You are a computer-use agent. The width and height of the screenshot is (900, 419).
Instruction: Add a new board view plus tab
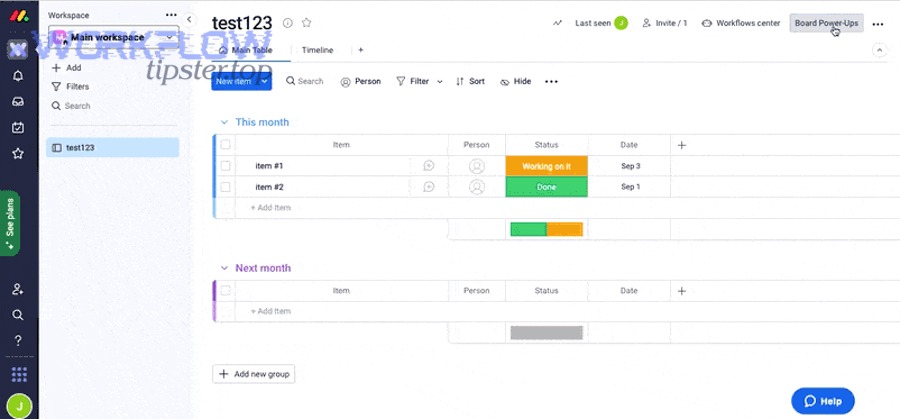[x=360, y=50]
